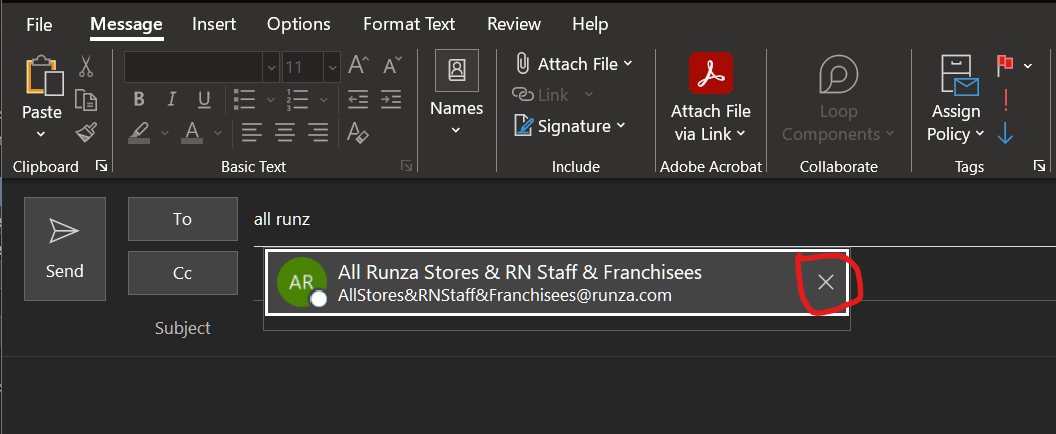Open Basic Text dialog launcher
This screenshot has width=1056, height=434.
click(406, 166)
